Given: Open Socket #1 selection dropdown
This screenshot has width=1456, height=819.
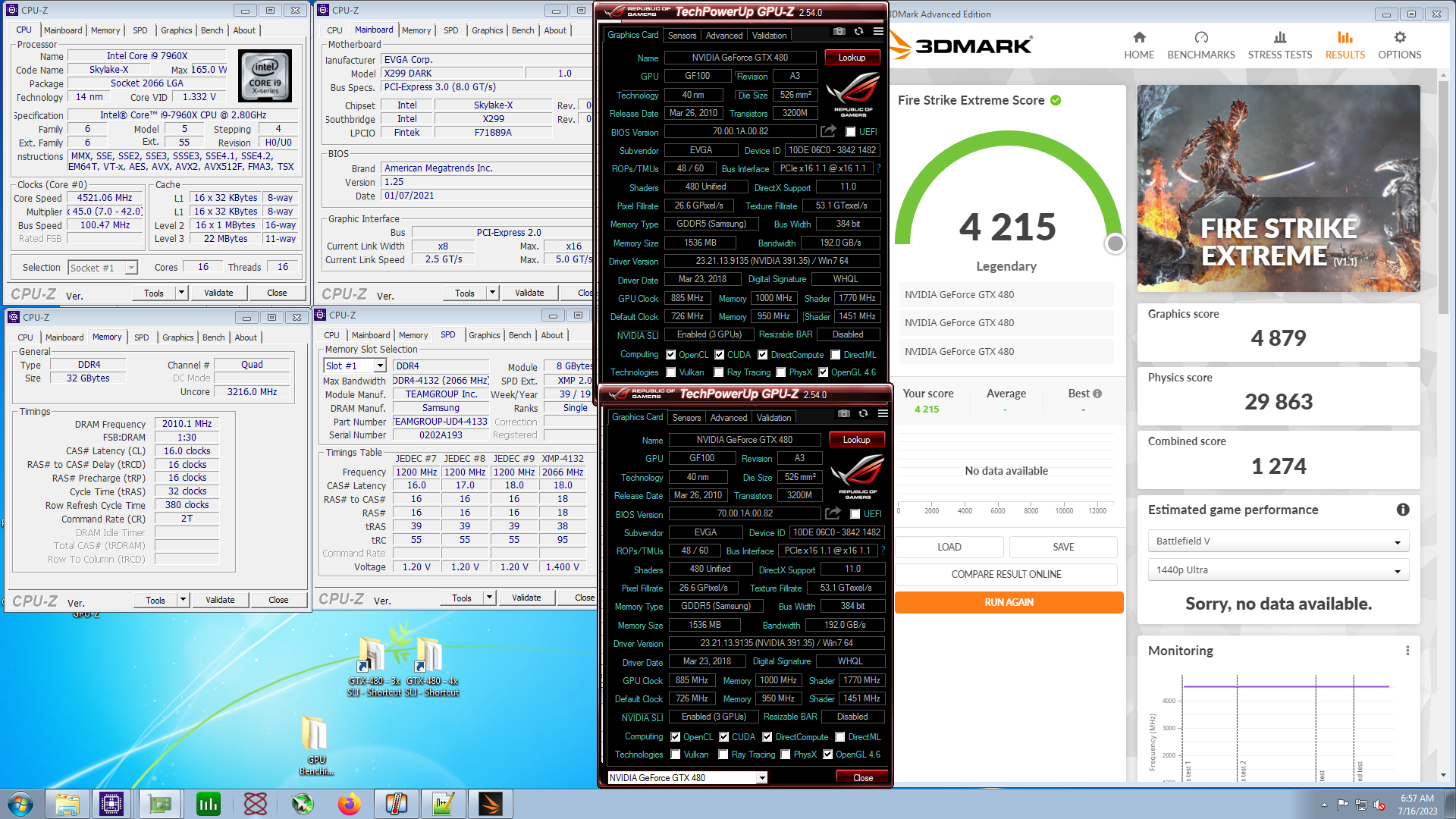Looking at the screenshot, I should tap(103, 268).
